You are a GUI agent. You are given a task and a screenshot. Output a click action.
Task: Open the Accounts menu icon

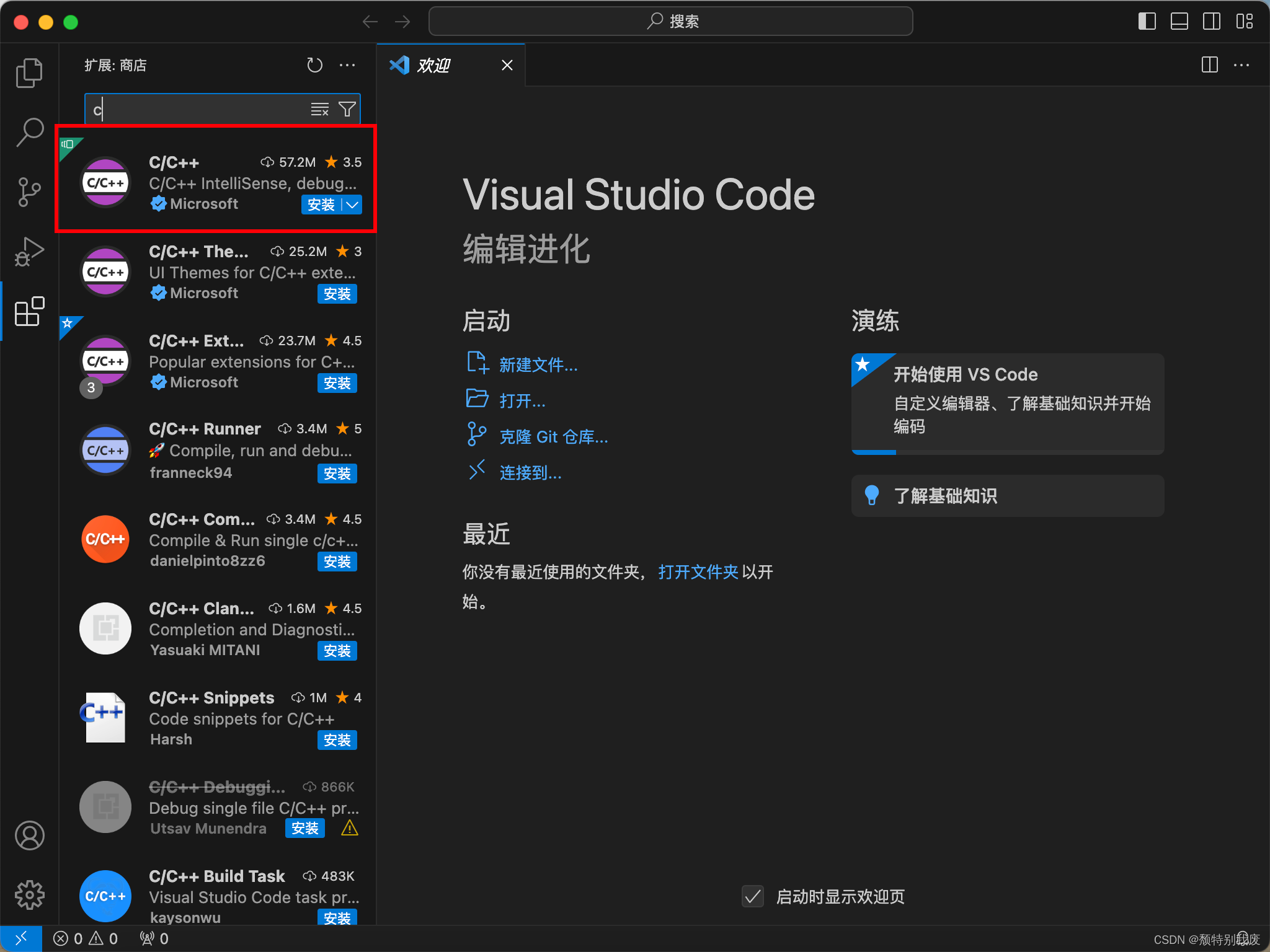click(29, 835)
